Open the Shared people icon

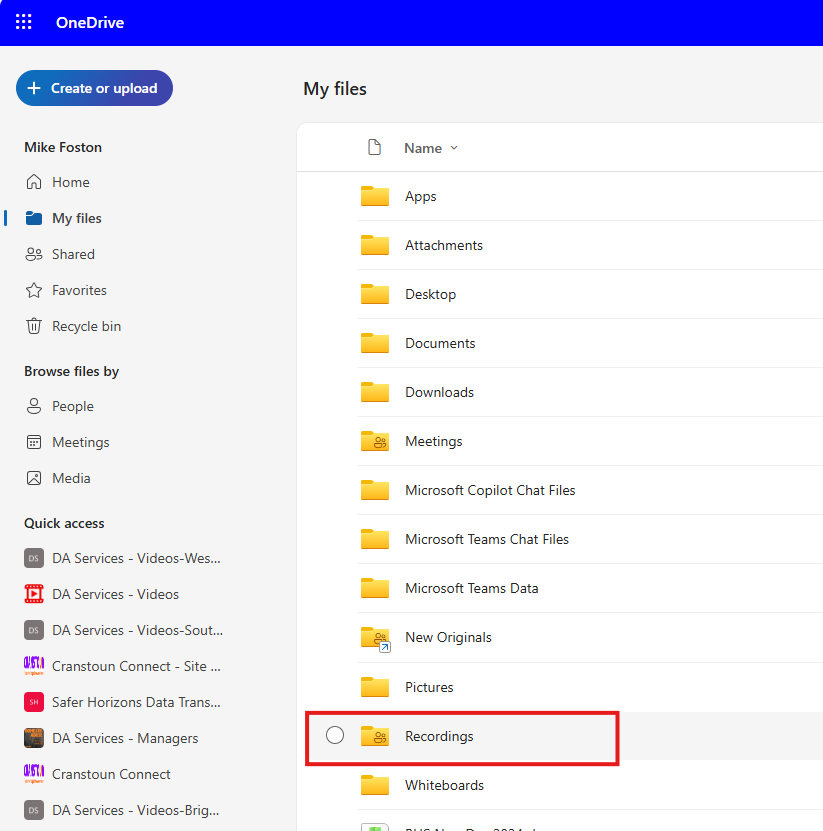click(34, 254)
